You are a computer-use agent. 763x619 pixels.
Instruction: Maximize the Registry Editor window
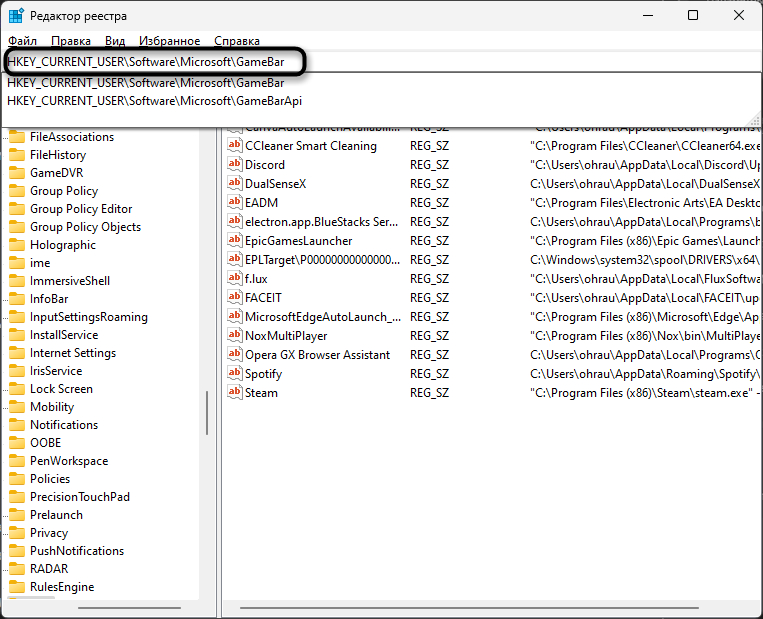[693, 16]
